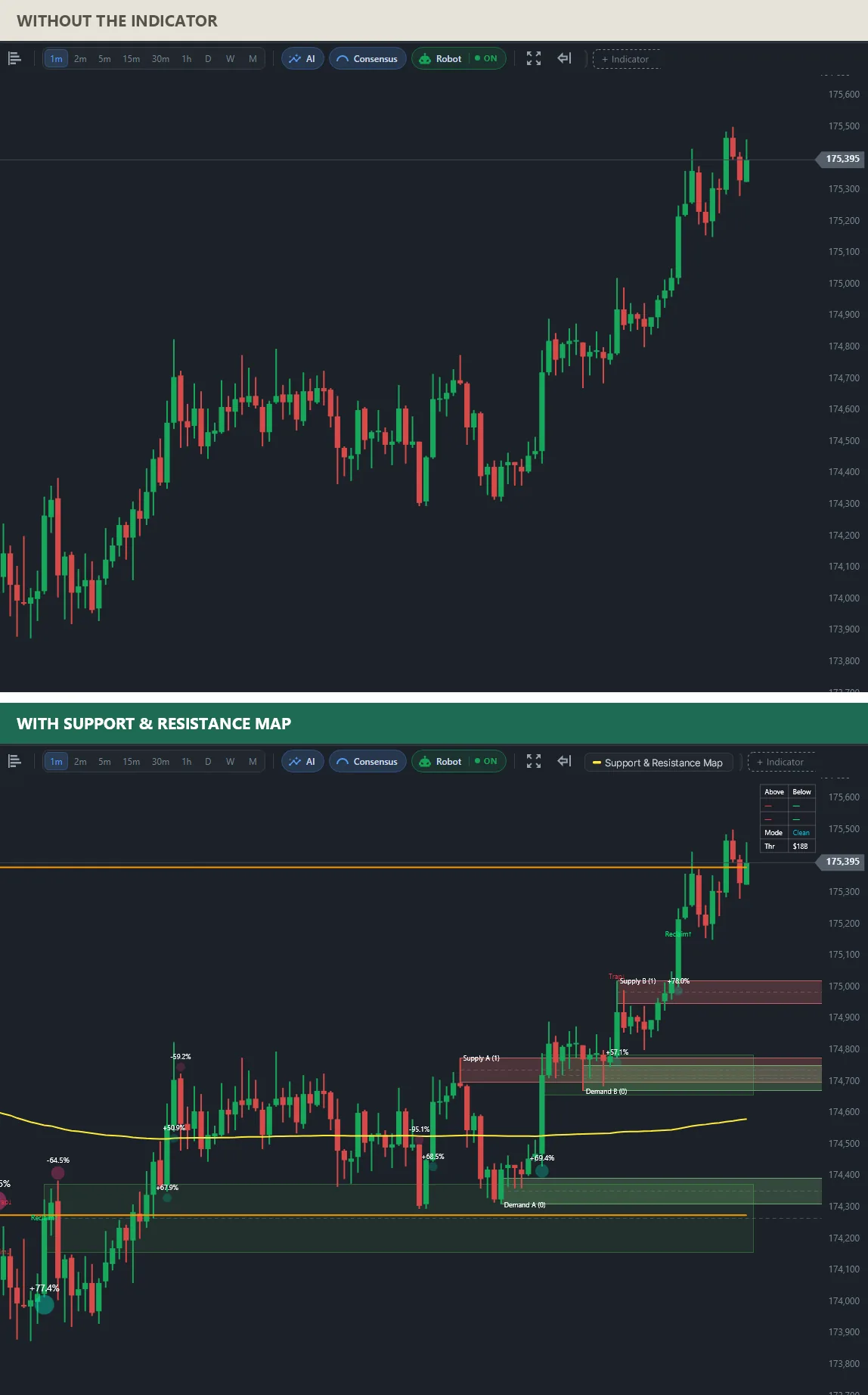Click the +77.4% signal marker

pyautogui.click(x=45, y=1304)
